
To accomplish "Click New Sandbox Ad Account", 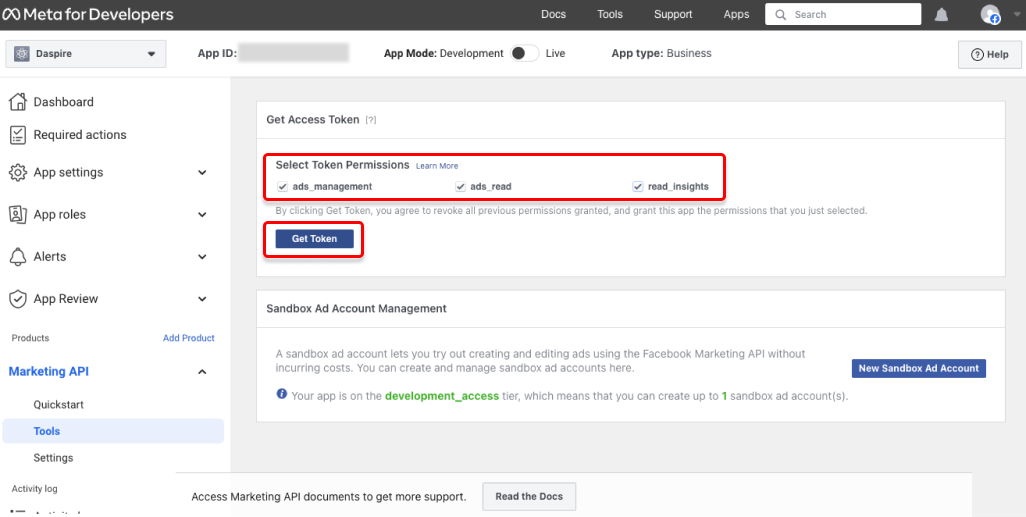I will pyautogui.click(x=919, y=368).
